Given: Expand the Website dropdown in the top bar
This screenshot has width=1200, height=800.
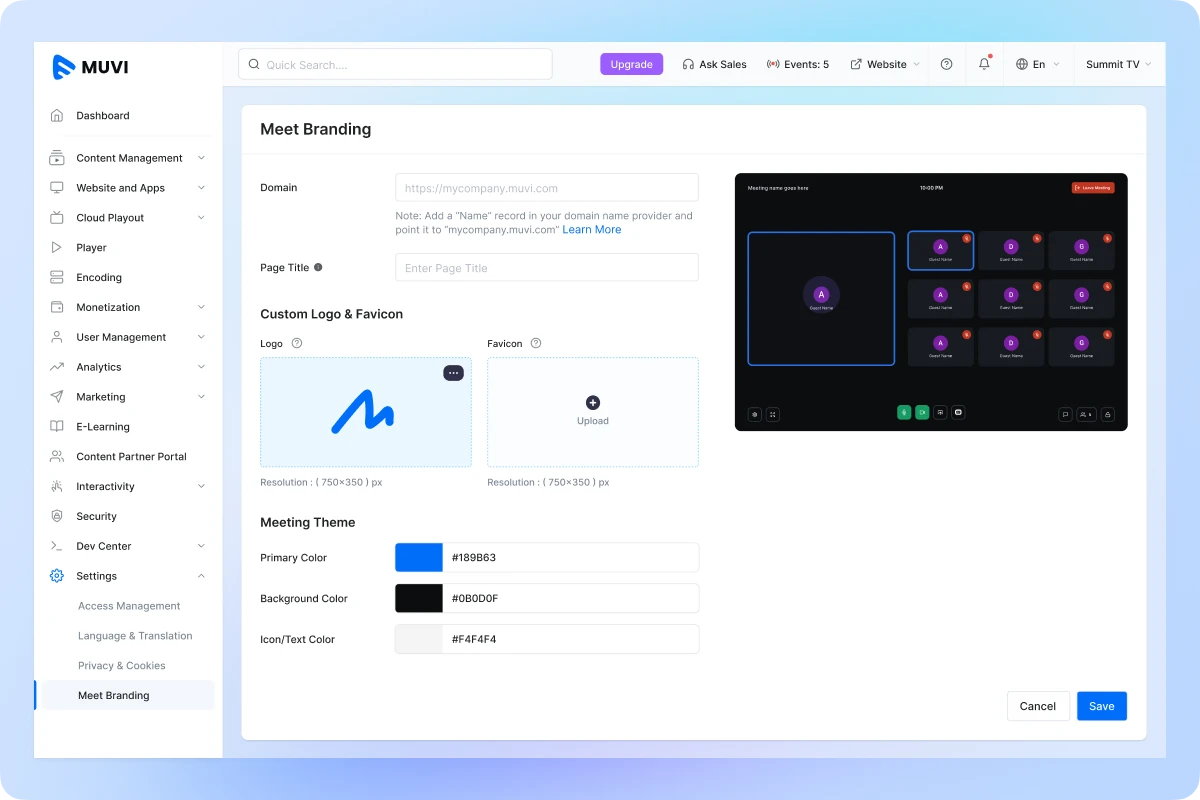Looking at the screenshot, I should 885,64.
